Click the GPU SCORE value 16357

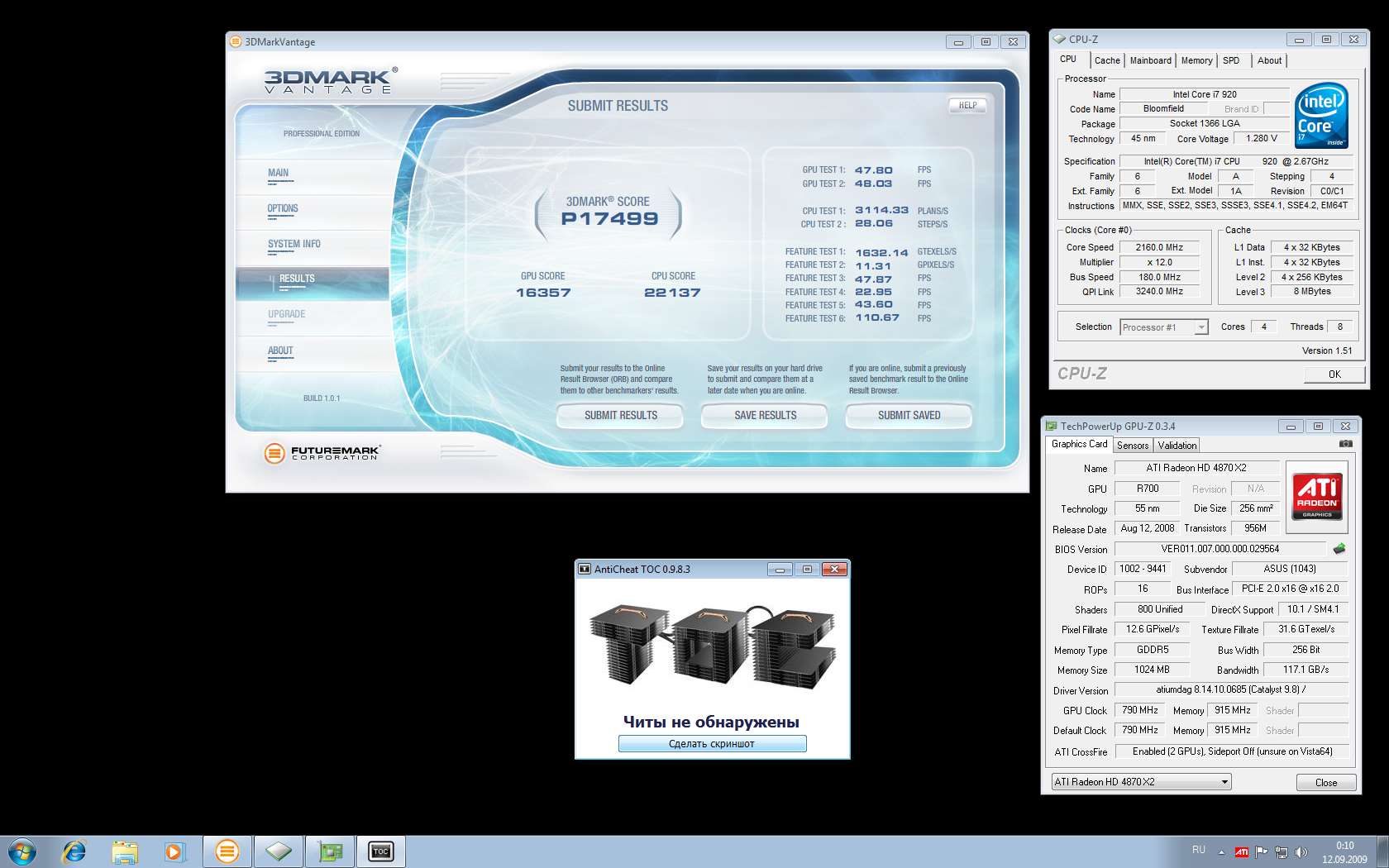tap(543, 293)
